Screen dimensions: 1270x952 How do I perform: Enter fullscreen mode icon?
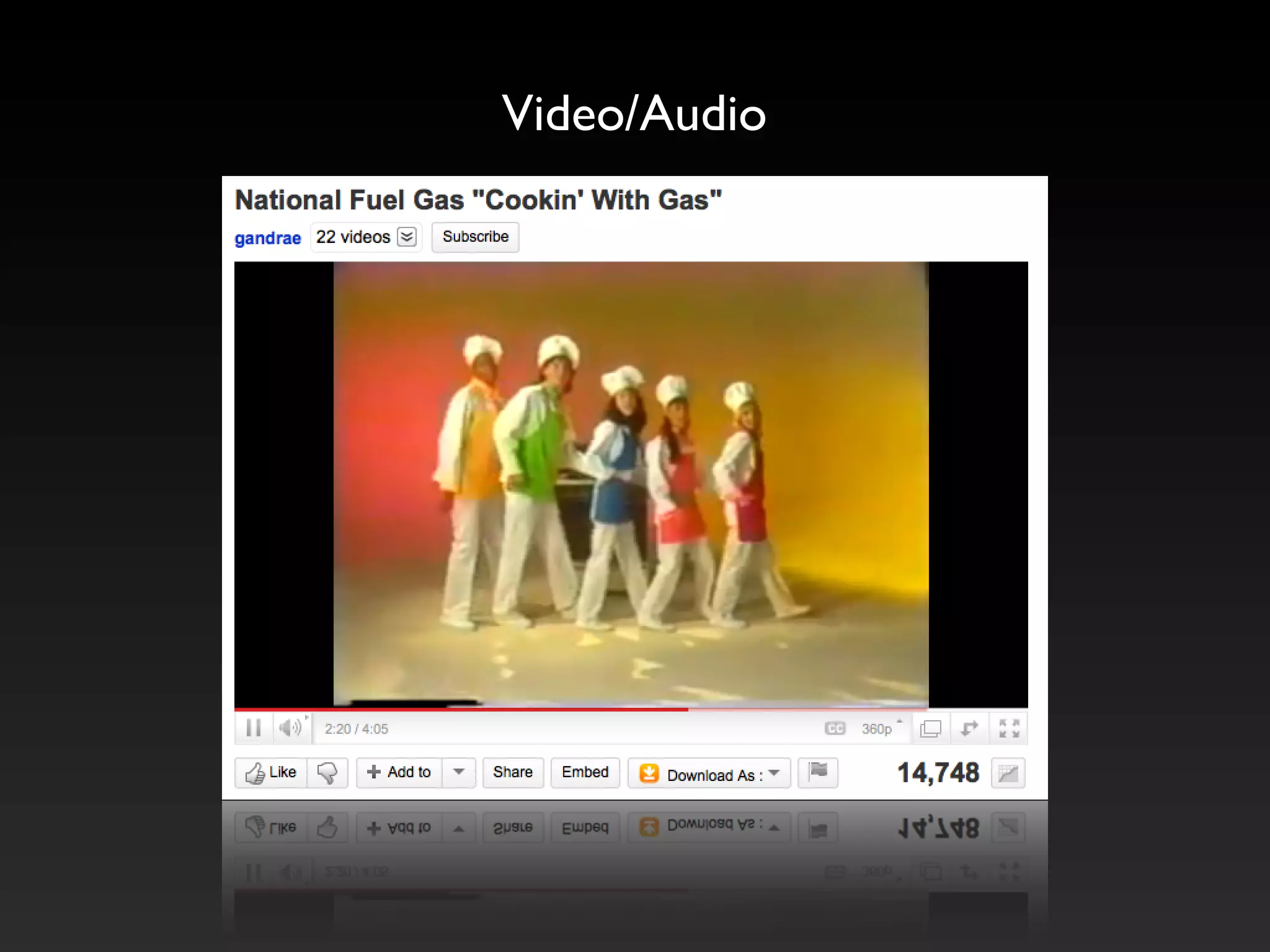pyautogui.click(x=1009, y=728)
